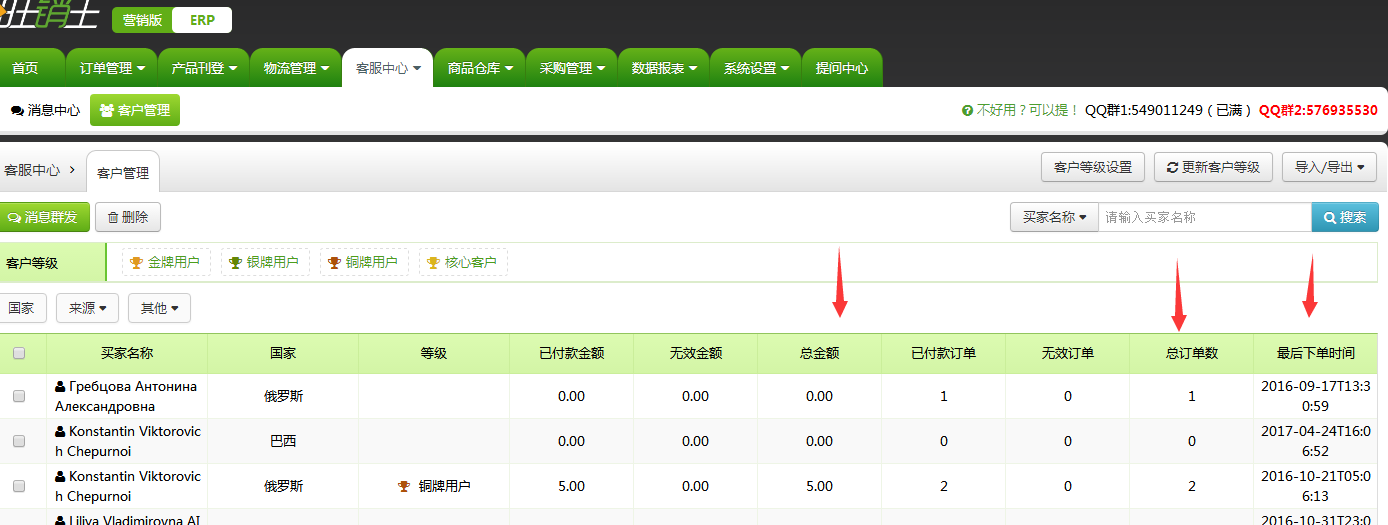
Task: Click the 等级 column header
Action: click(x=433, y=353)
